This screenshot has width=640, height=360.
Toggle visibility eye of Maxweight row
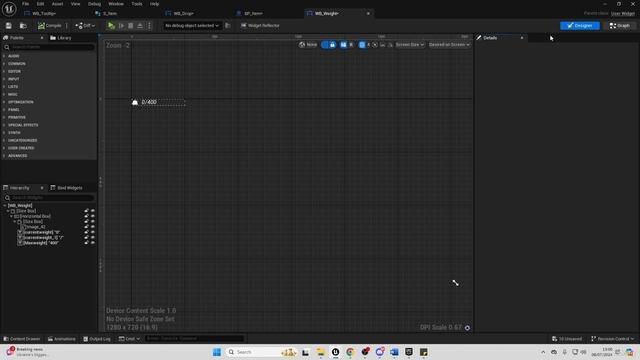pyautogui.click(x=93, y=243)
